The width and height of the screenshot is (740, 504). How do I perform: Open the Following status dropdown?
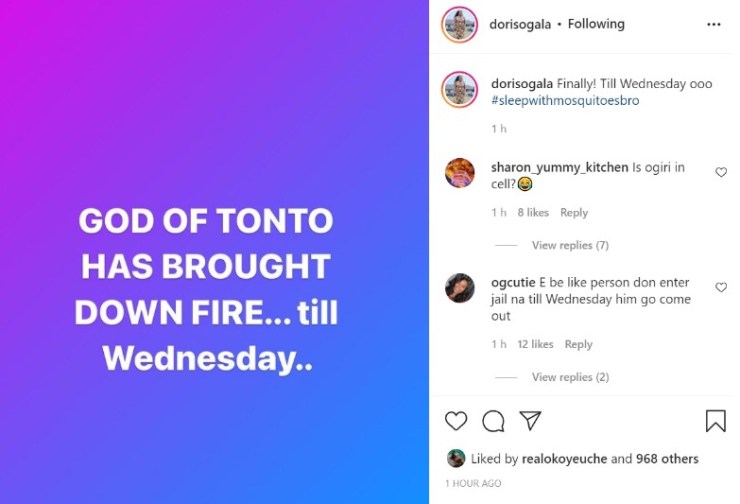[x=596, y=24]
